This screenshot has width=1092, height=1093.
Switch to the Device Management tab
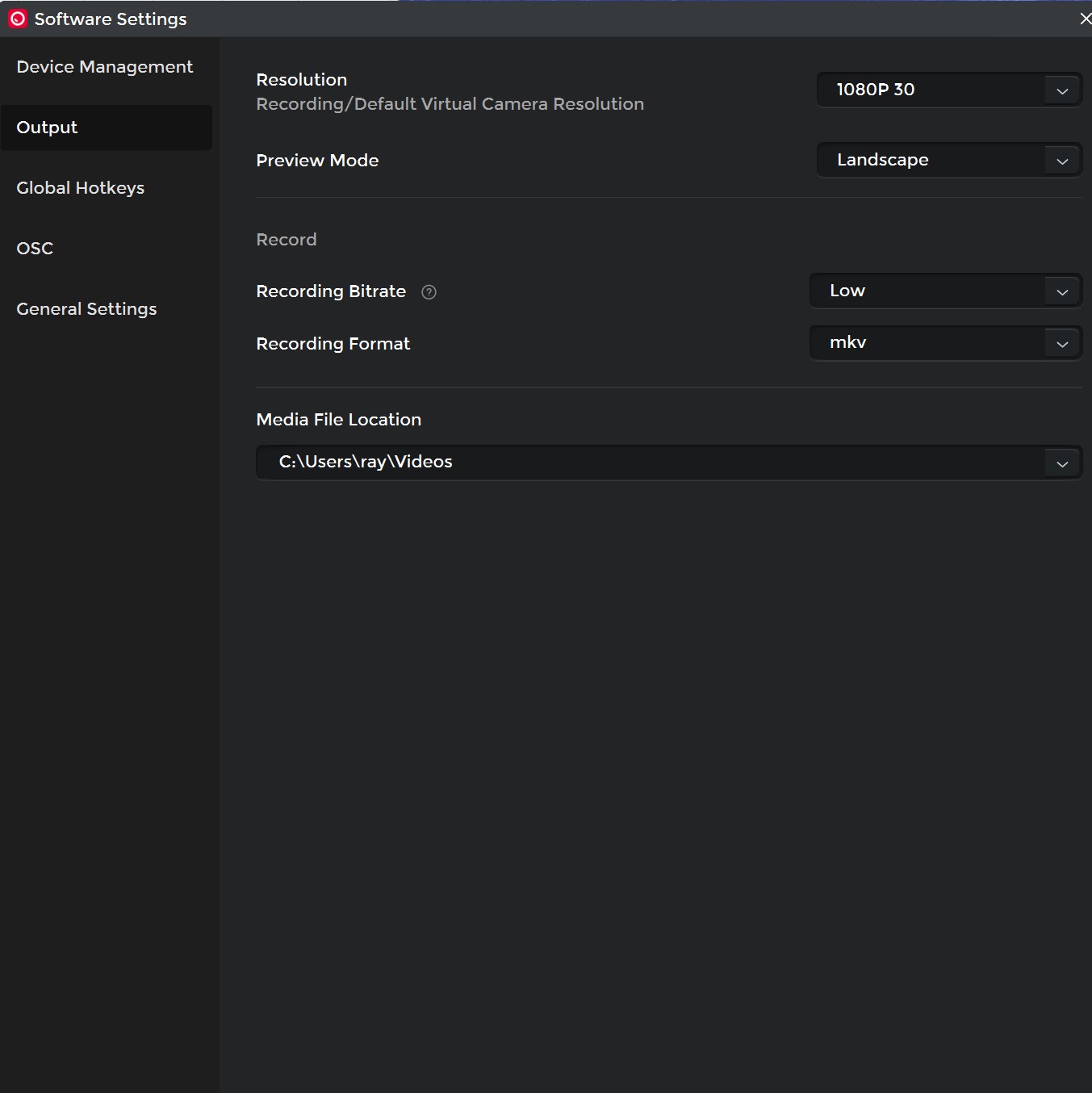coord(105,67)
